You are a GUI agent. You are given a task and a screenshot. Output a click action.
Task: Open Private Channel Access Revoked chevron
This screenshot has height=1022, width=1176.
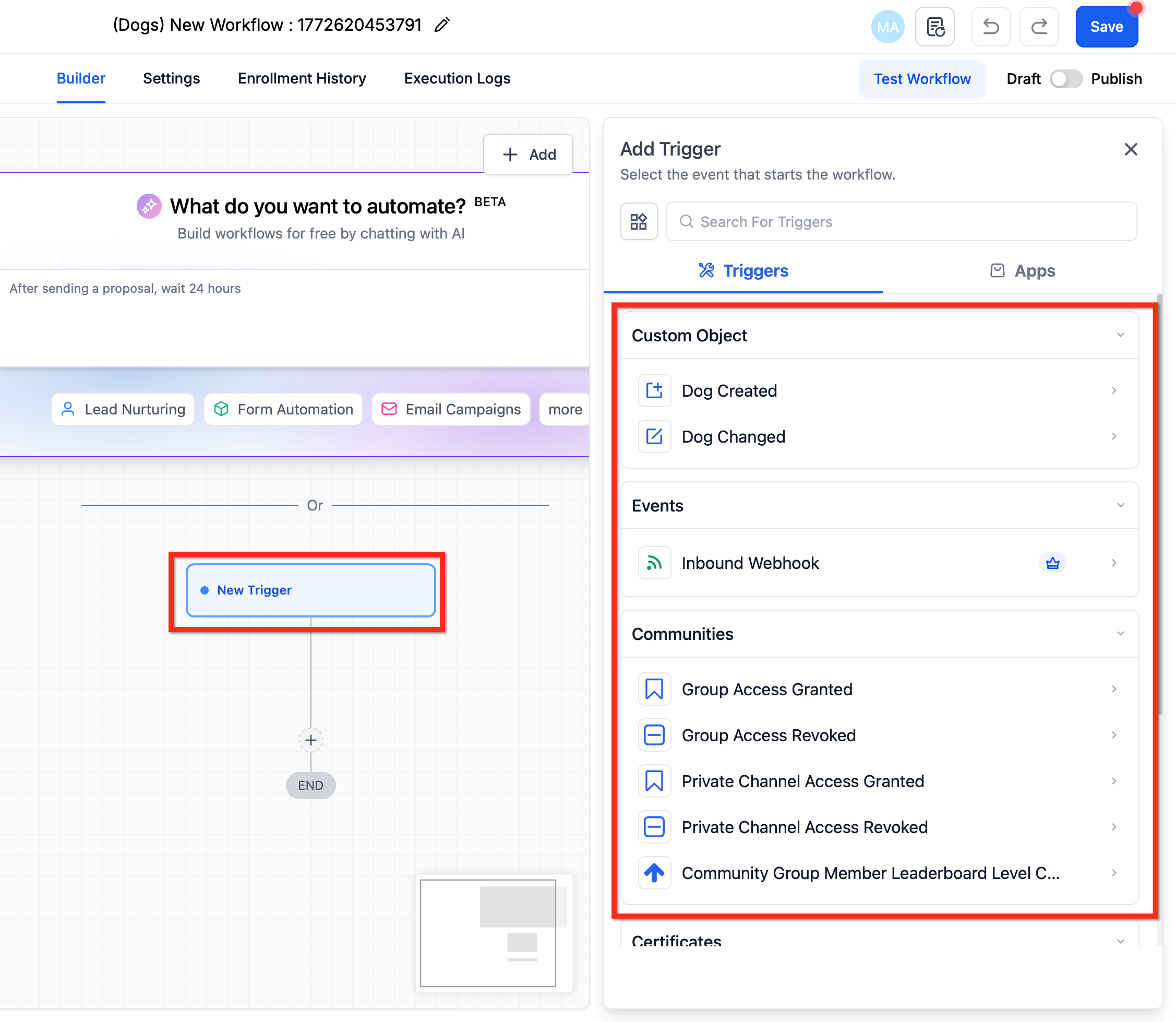1114,827
